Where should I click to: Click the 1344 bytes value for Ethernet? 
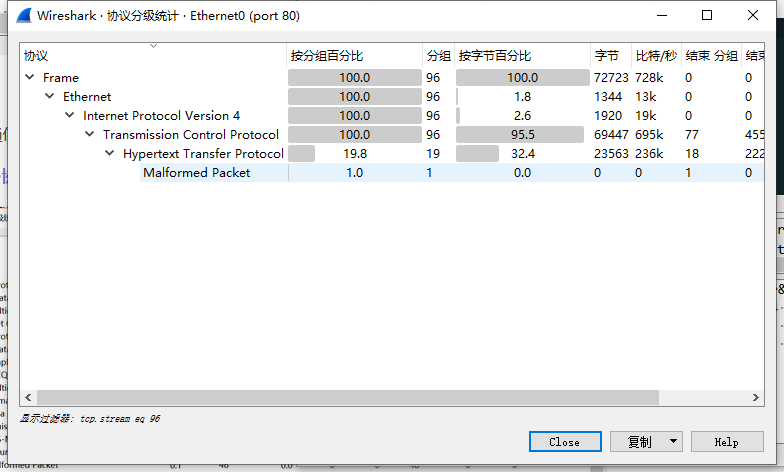608,96
